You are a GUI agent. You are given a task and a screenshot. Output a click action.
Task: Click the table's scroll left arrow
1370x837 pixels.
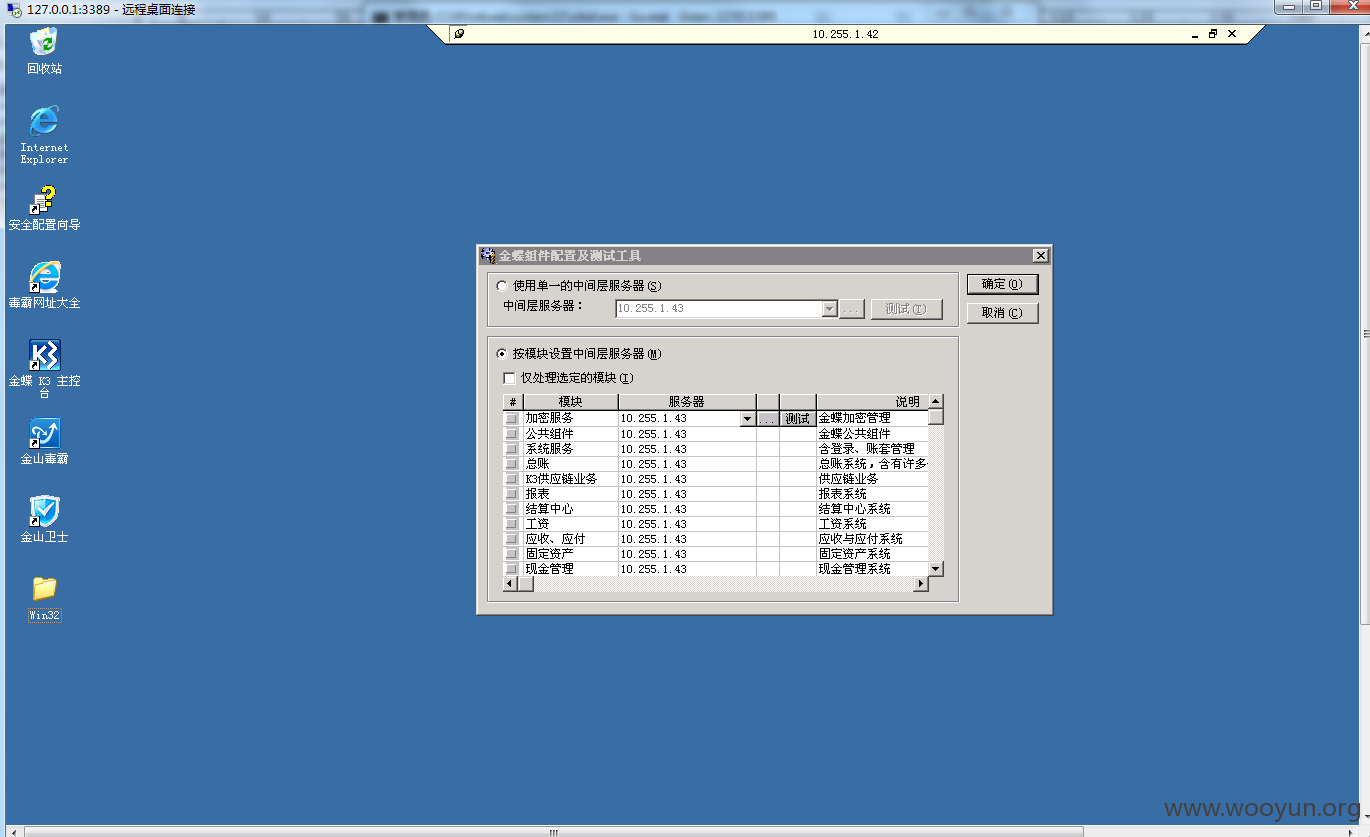(x=510, y=584)
